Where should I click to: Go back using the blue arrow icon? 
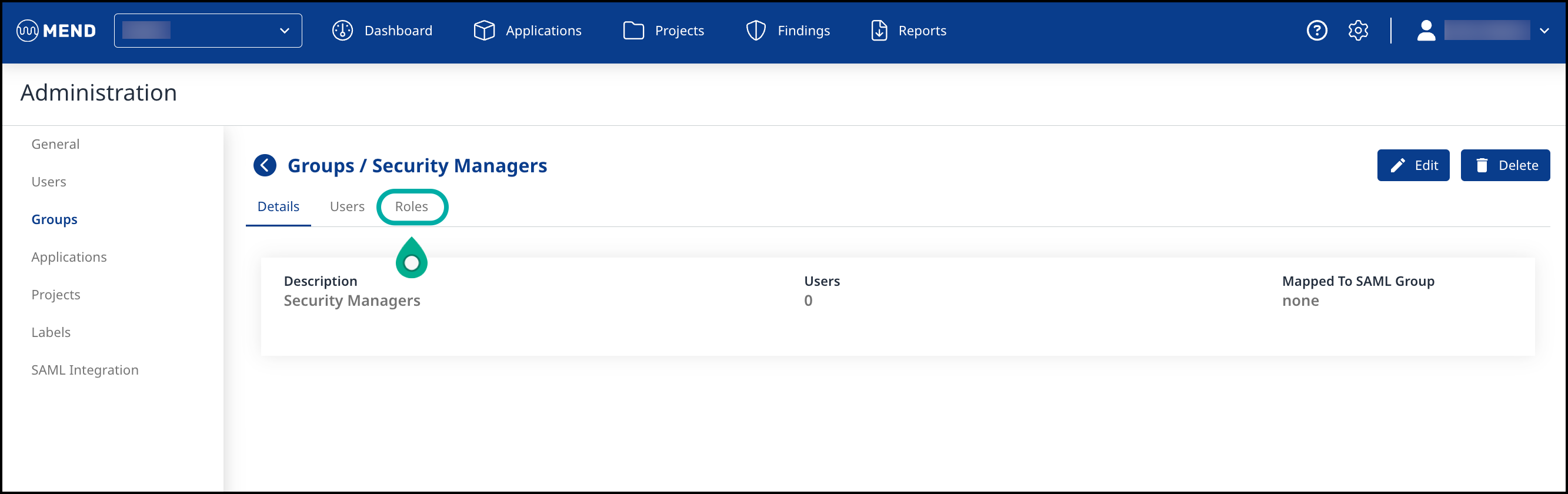tap(265, 165)
